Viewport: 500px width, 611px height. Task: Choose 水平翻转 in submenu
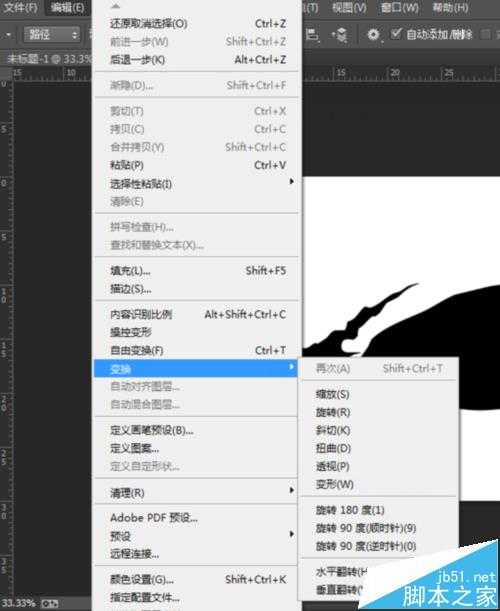pos(341,572)
